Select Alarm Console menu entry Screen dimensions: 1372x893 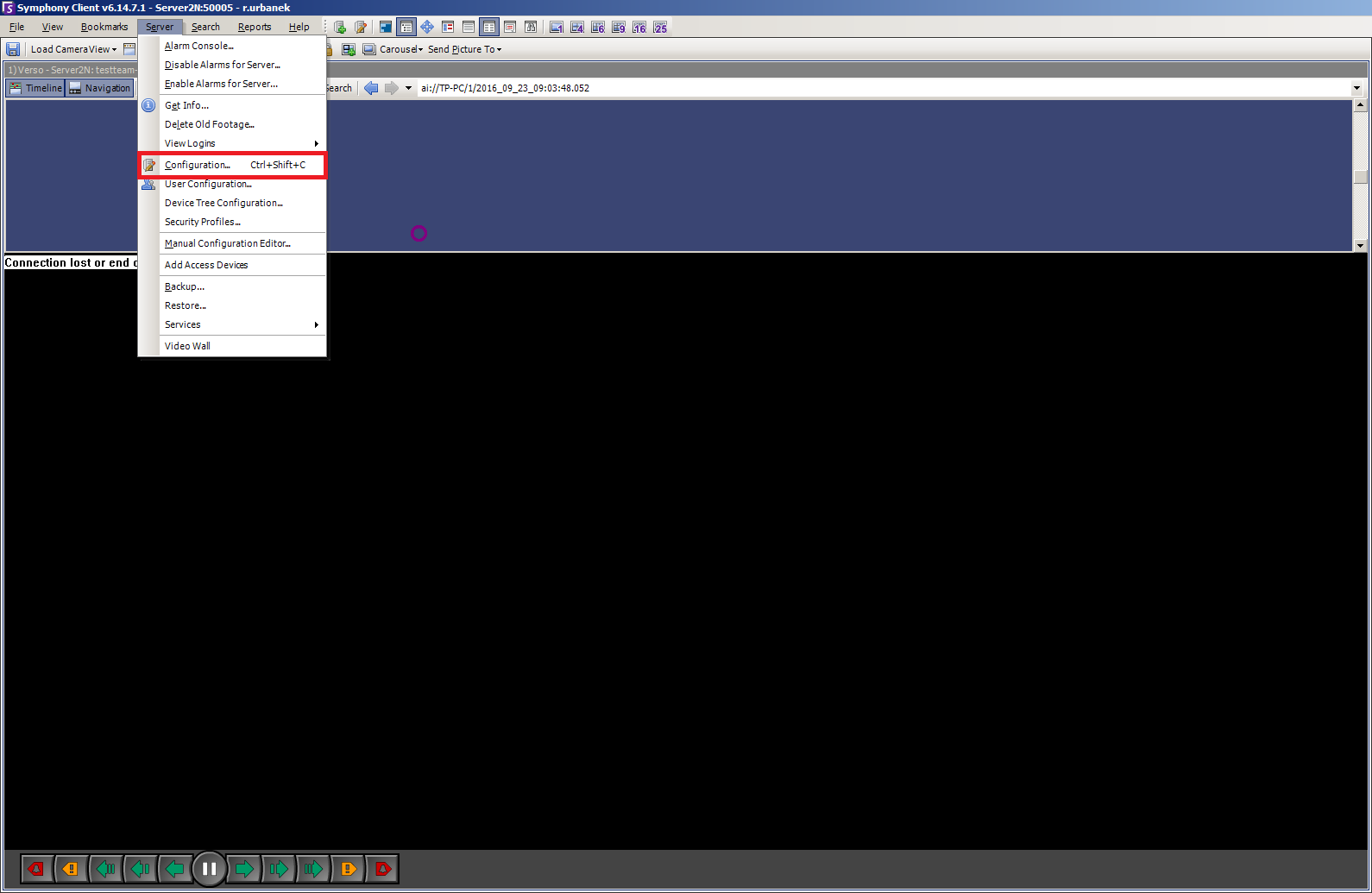pos(199,46)
